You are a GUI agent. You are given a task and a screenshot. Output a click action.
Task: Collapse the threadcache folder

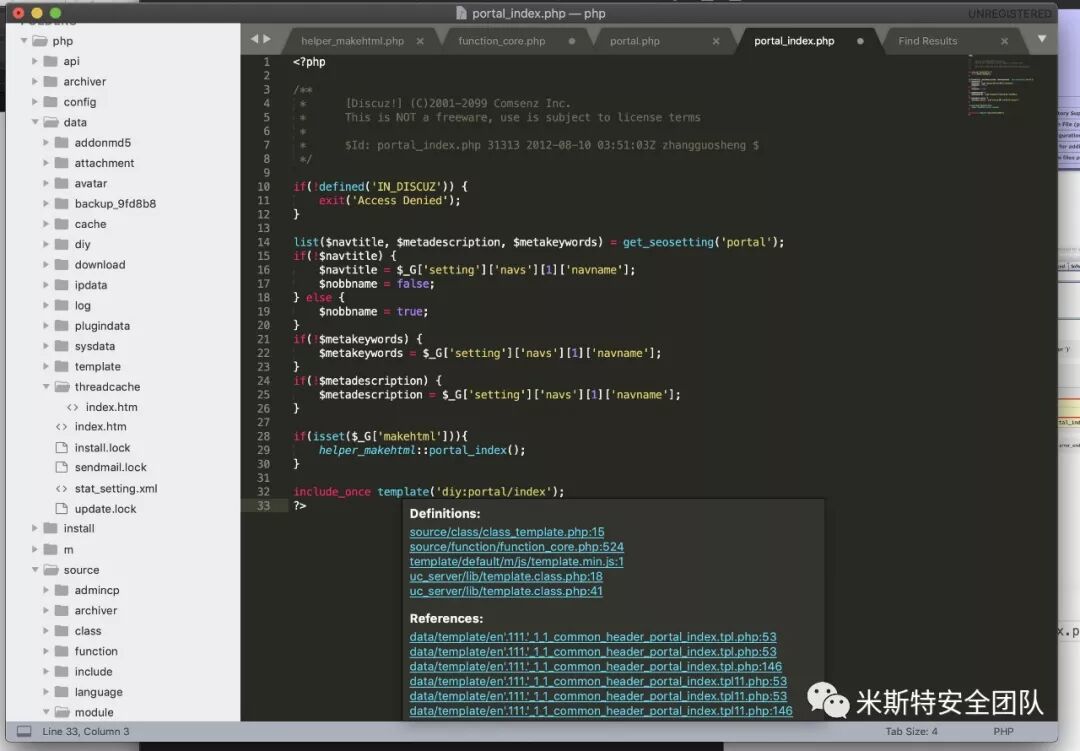point(45,387)
